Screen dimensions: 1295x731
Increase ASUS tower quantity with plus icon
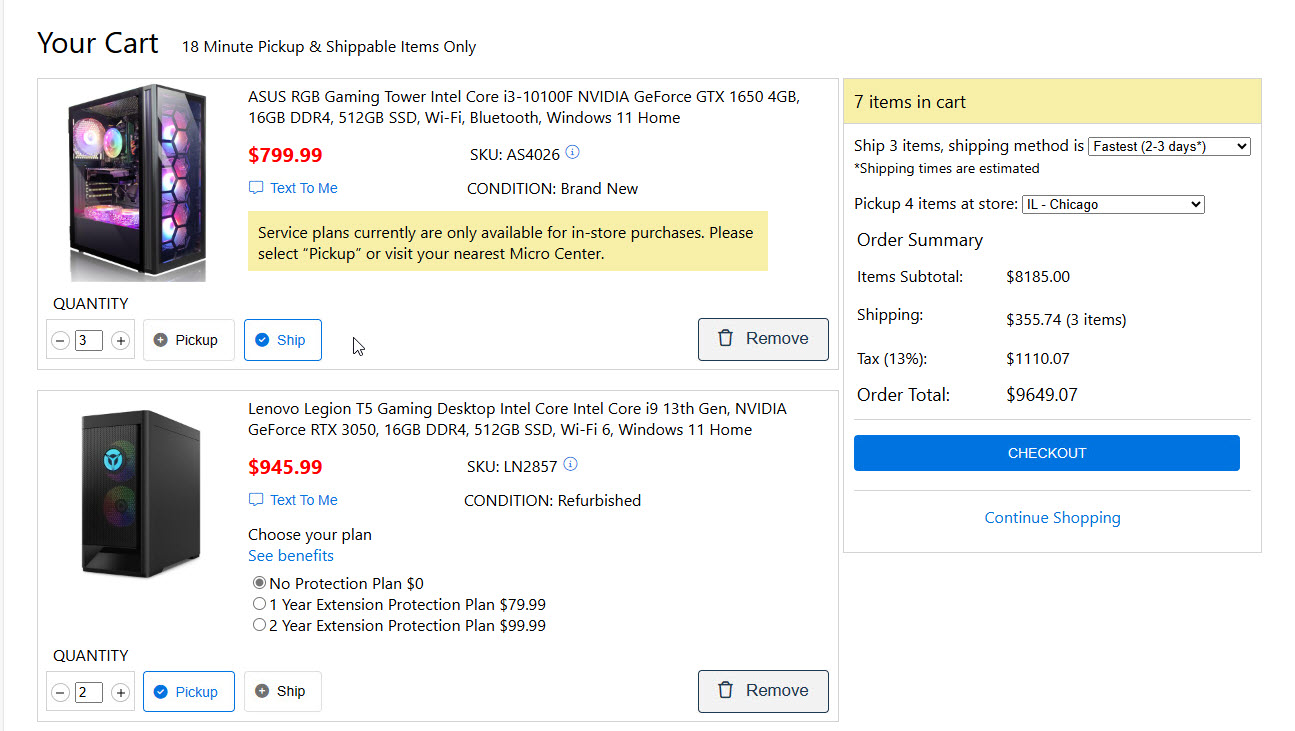[120, 341]
